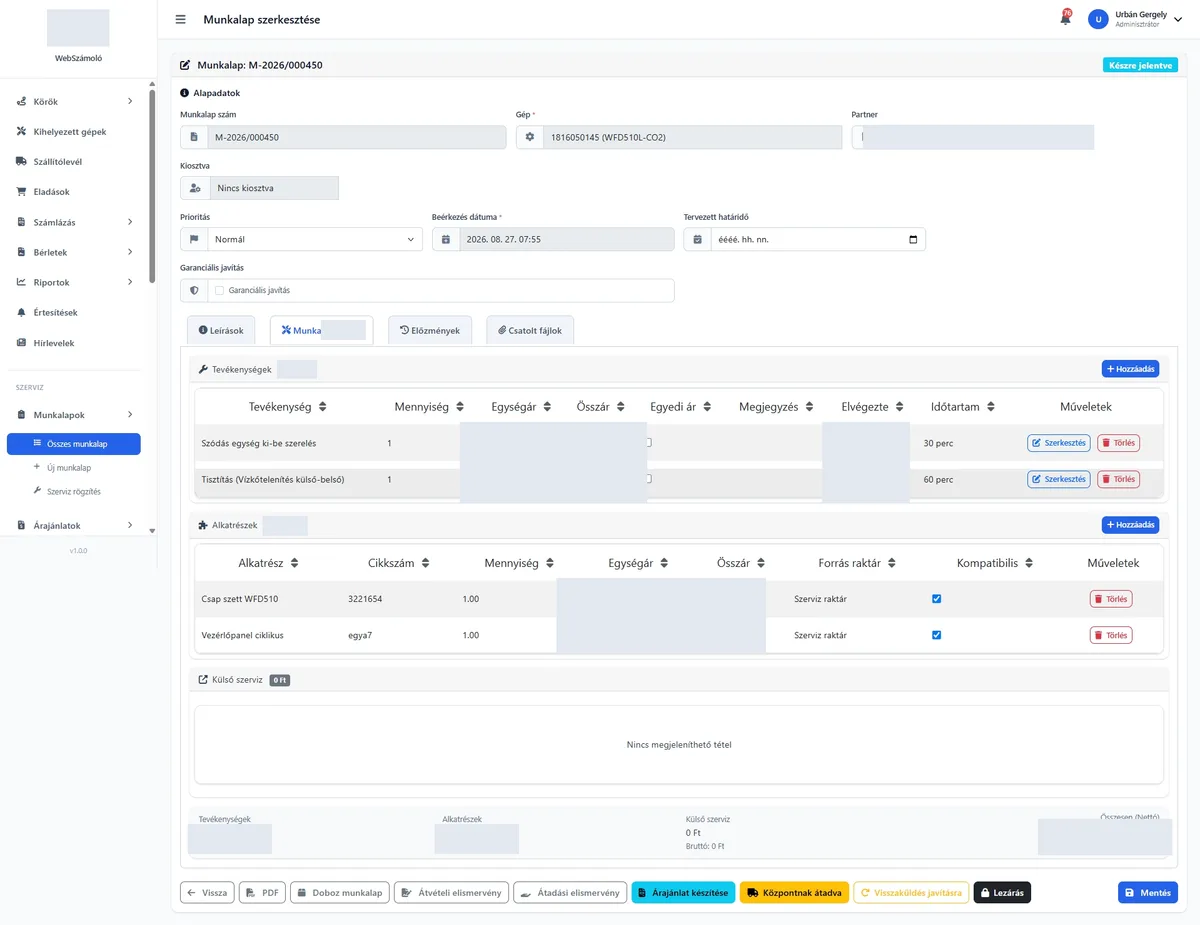Click the Központnak átadva button
This screenshot has height=925, width=1200.
coord(794,892)
